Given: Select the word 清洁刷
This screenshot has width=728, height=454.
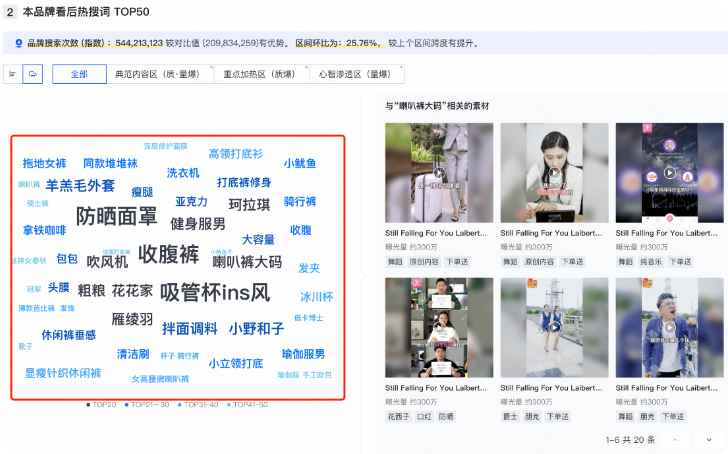Looking at the screenshot, I should pos(133,354).
